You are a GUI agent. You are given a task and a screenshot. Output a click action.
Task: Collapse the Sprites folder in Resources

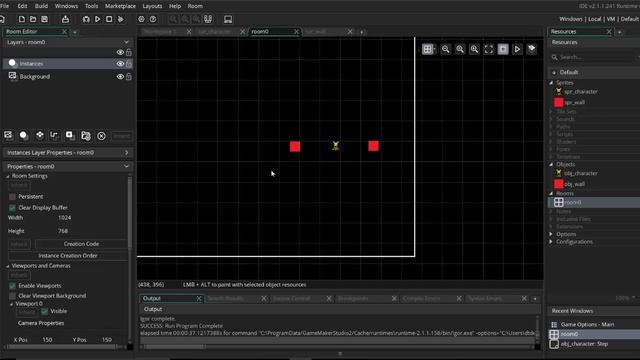[551, 83]
